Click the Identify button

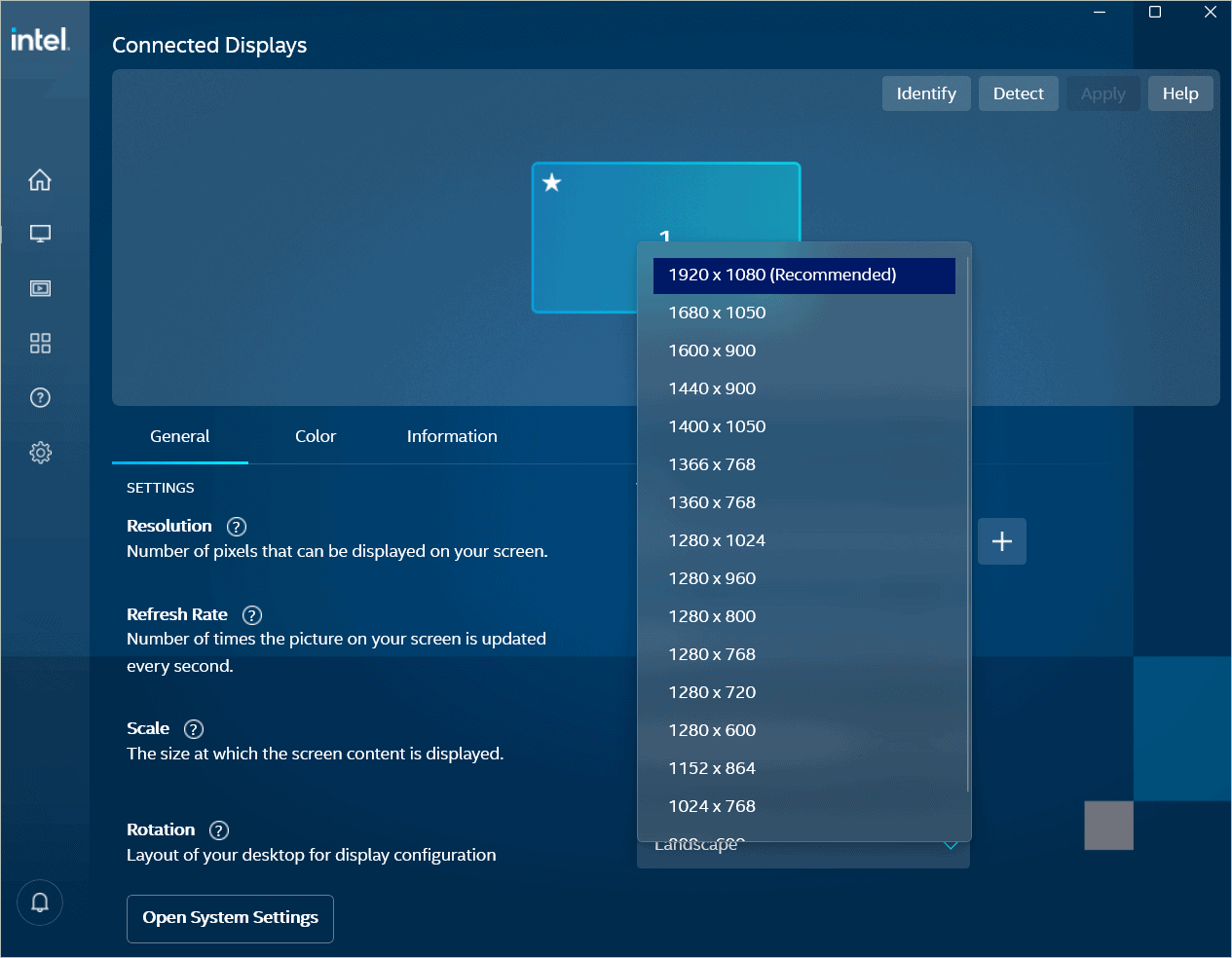(x=925, y=92)
